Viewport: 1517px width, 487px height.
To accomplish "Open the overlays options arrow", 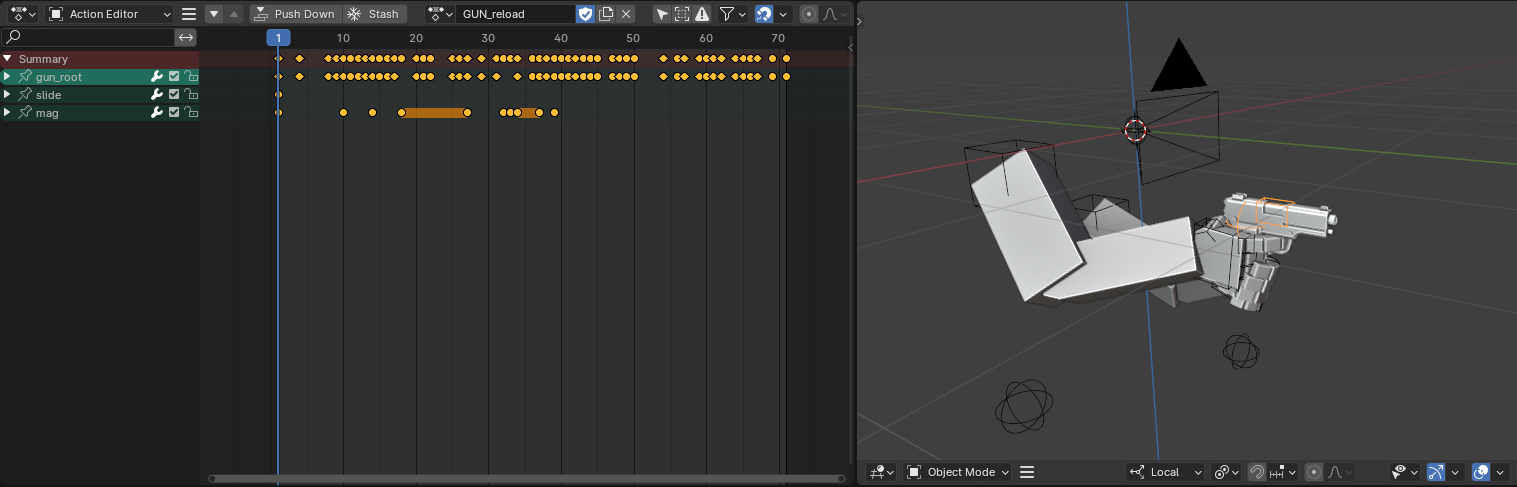I will click(1501, 472).
